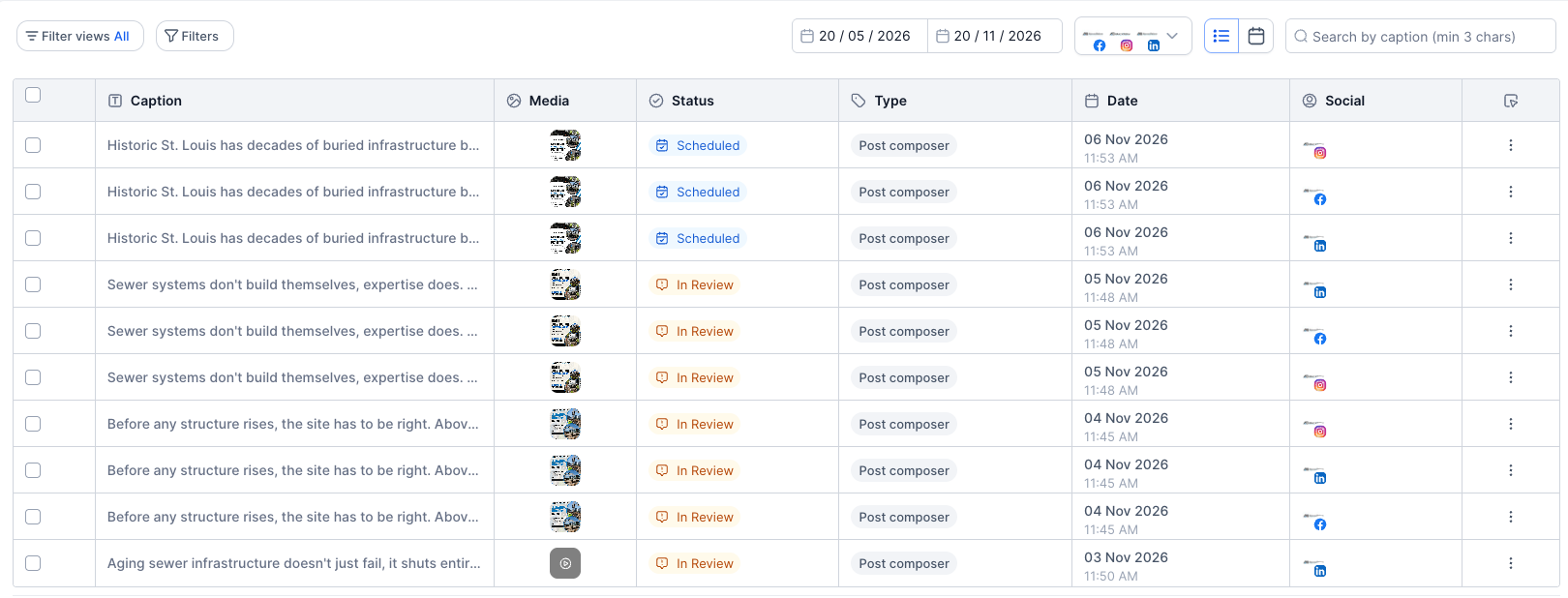Open more options for 06 Nov LinkedIn post
The height and width of the screenshot is (598, 1568).
pyautogui.click(x=1511, y=238)
